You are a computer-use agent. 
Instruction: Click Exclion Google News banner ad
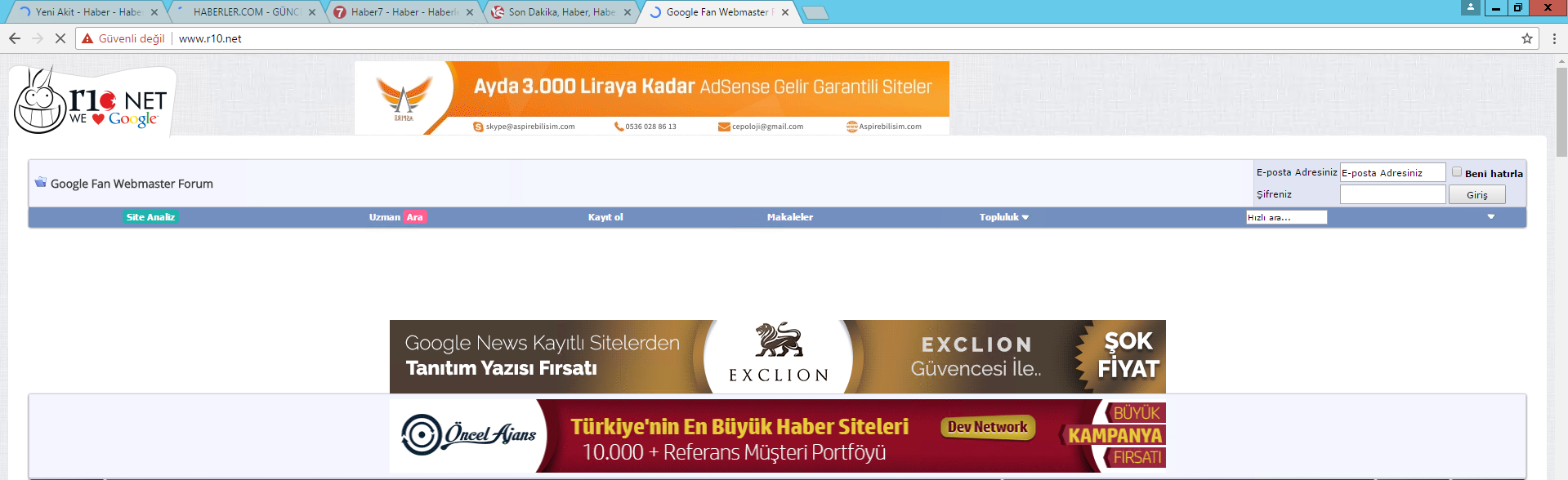point(777,357)
